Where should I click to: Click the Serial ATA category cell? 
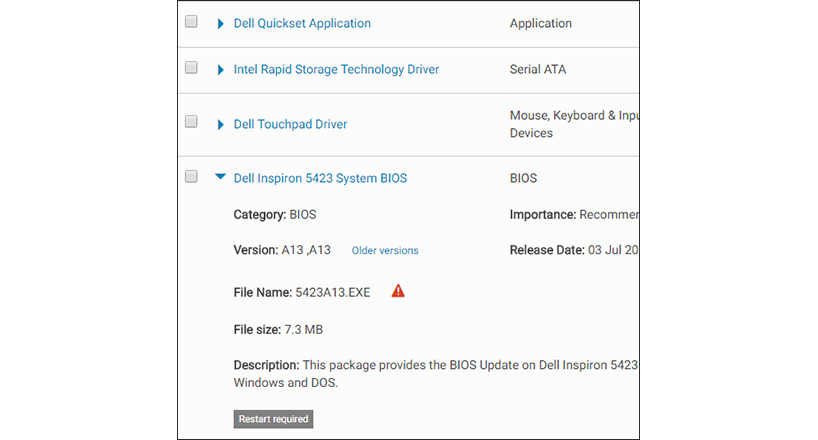point(538,69)
